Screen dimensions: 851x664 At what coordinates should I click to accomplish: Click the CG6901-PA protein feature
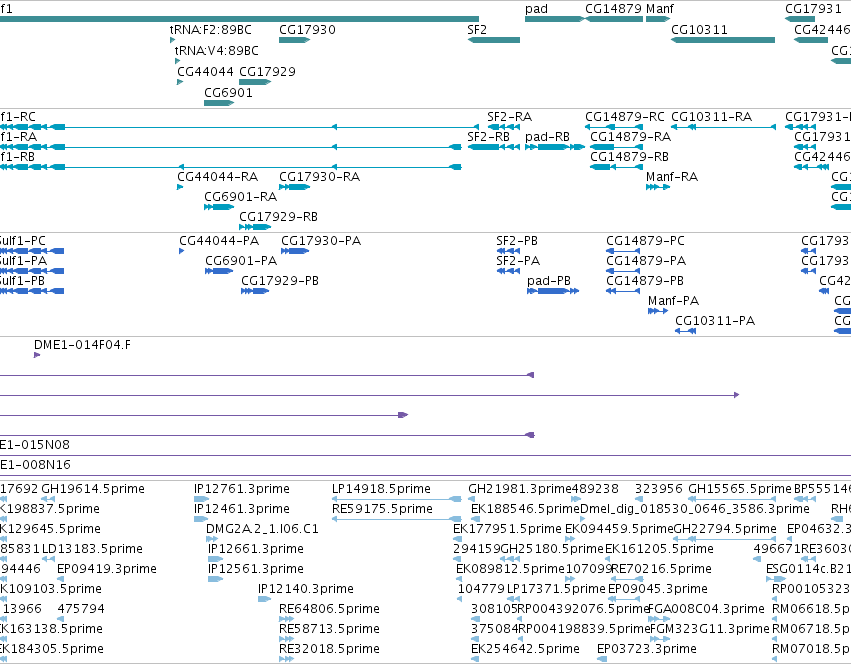pyautogui.click(x=219, y=271)
